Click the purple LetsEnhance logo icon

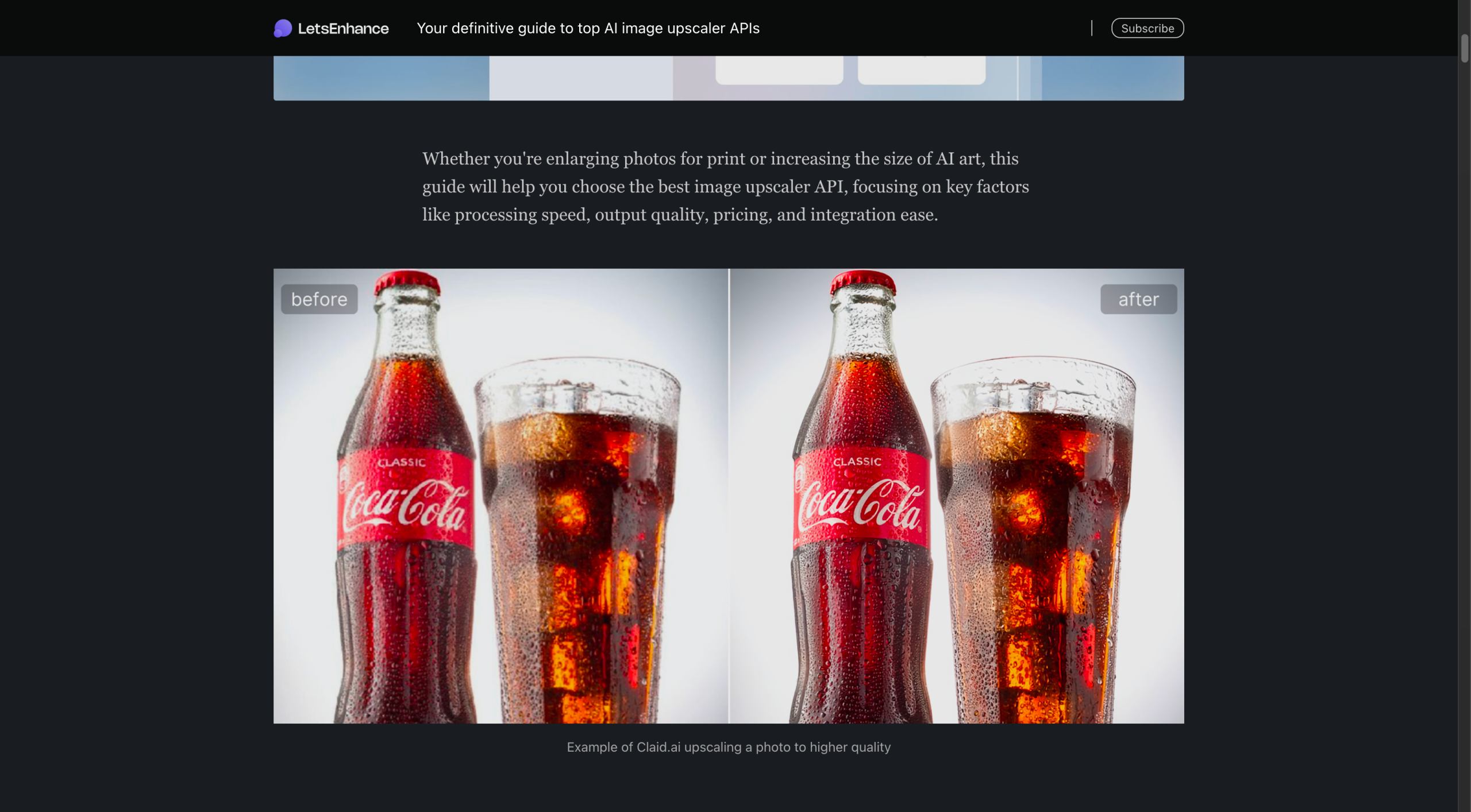pyautogui.click(x=283, y=28)
